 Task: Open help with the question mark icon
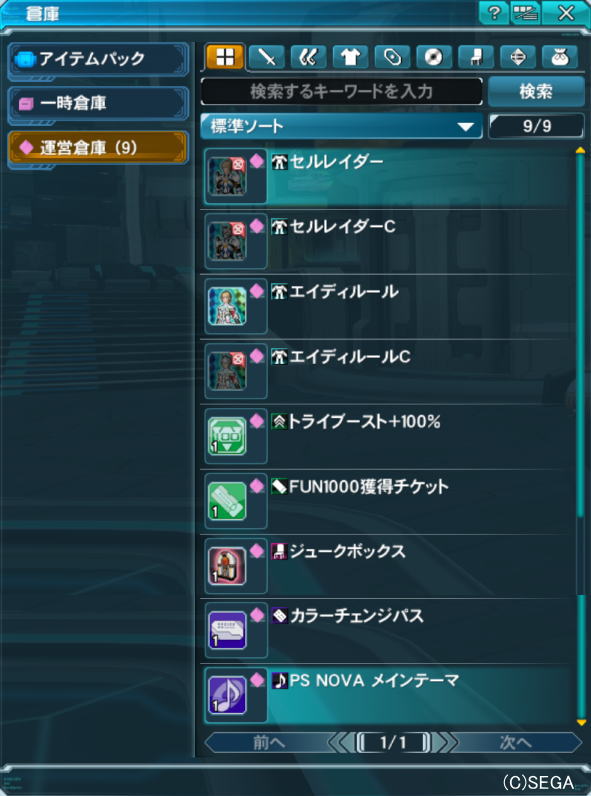494,13
